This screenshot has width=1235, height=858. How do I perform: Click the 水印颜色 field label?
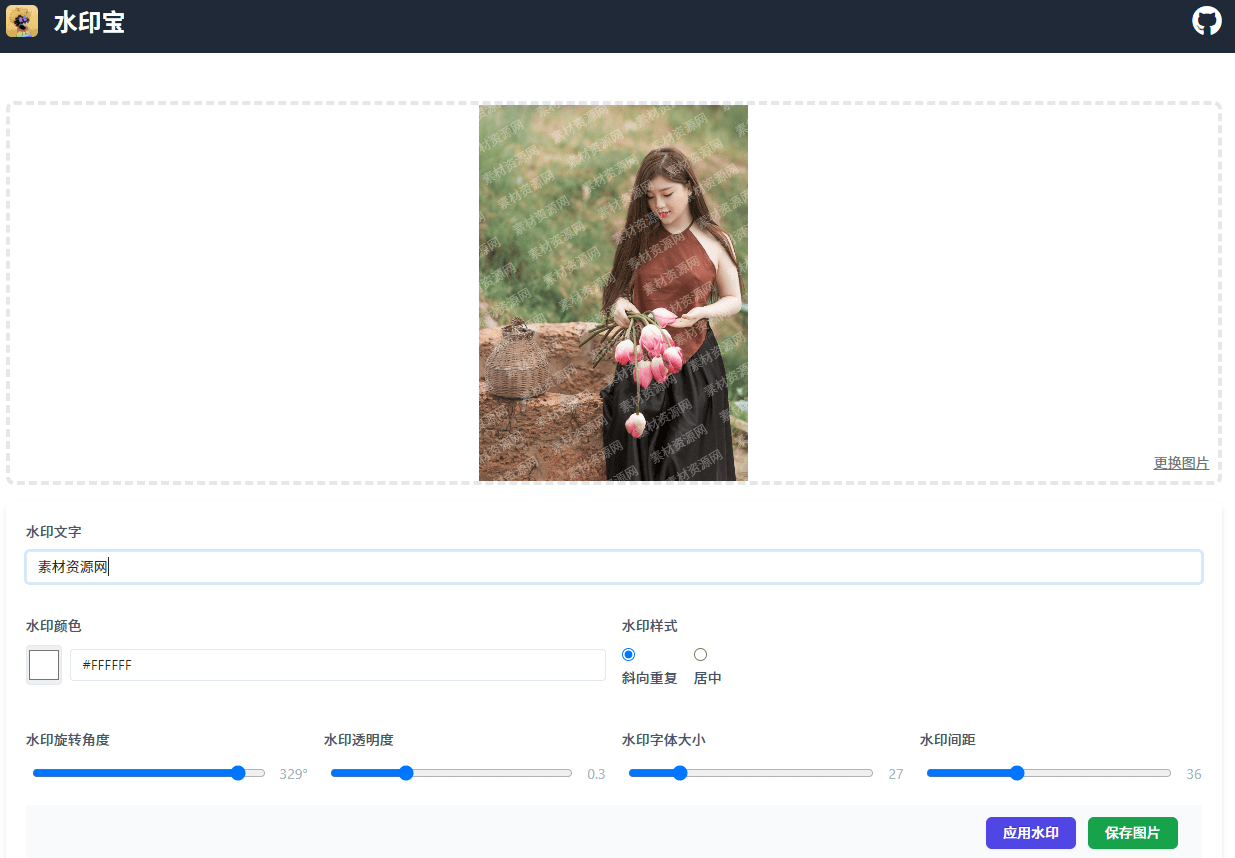pos(53,626)
